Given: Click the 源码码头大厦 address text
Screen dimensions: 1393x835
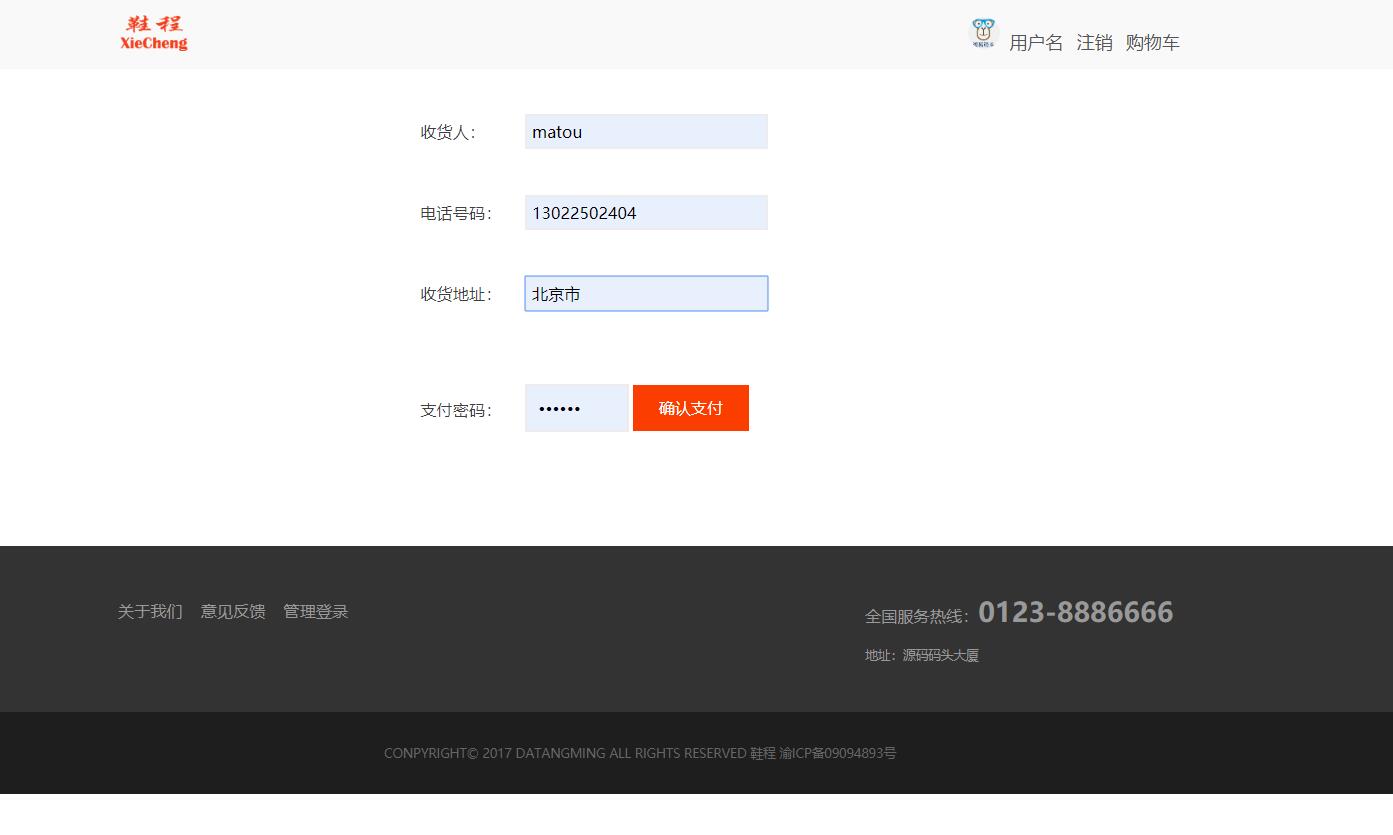Looking at the screenshot, I should point(940,655).
